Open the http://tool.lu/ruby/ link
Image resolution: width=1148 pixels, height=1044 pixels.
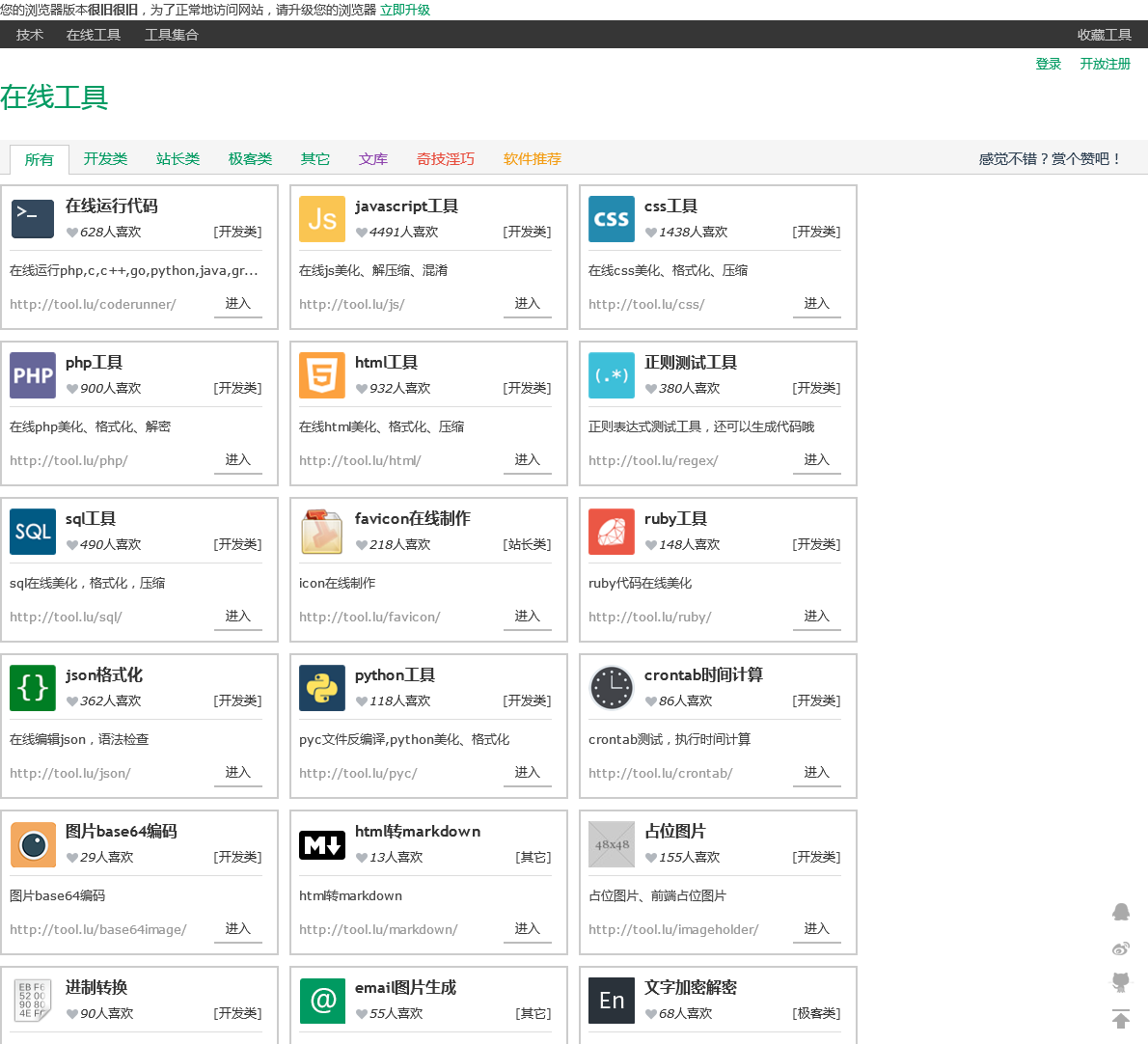pos(650,618)
